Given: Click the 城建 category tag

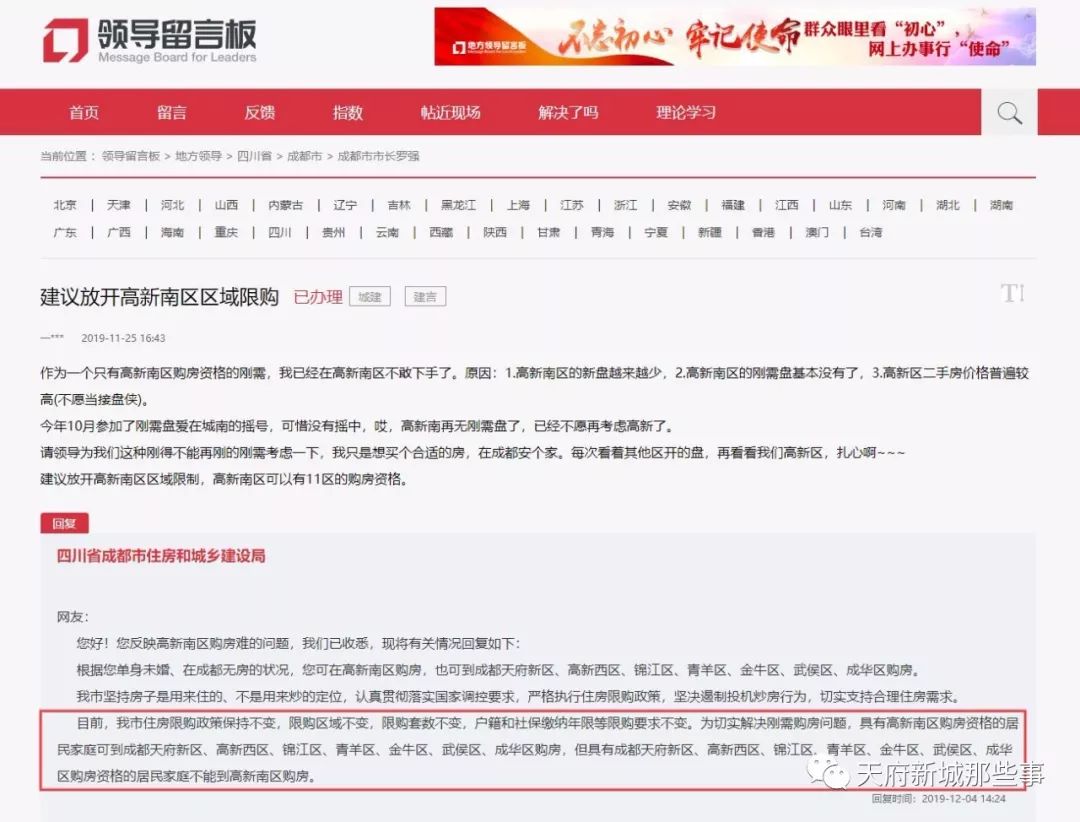Looking at the screenshot, I should pos(369,297).
